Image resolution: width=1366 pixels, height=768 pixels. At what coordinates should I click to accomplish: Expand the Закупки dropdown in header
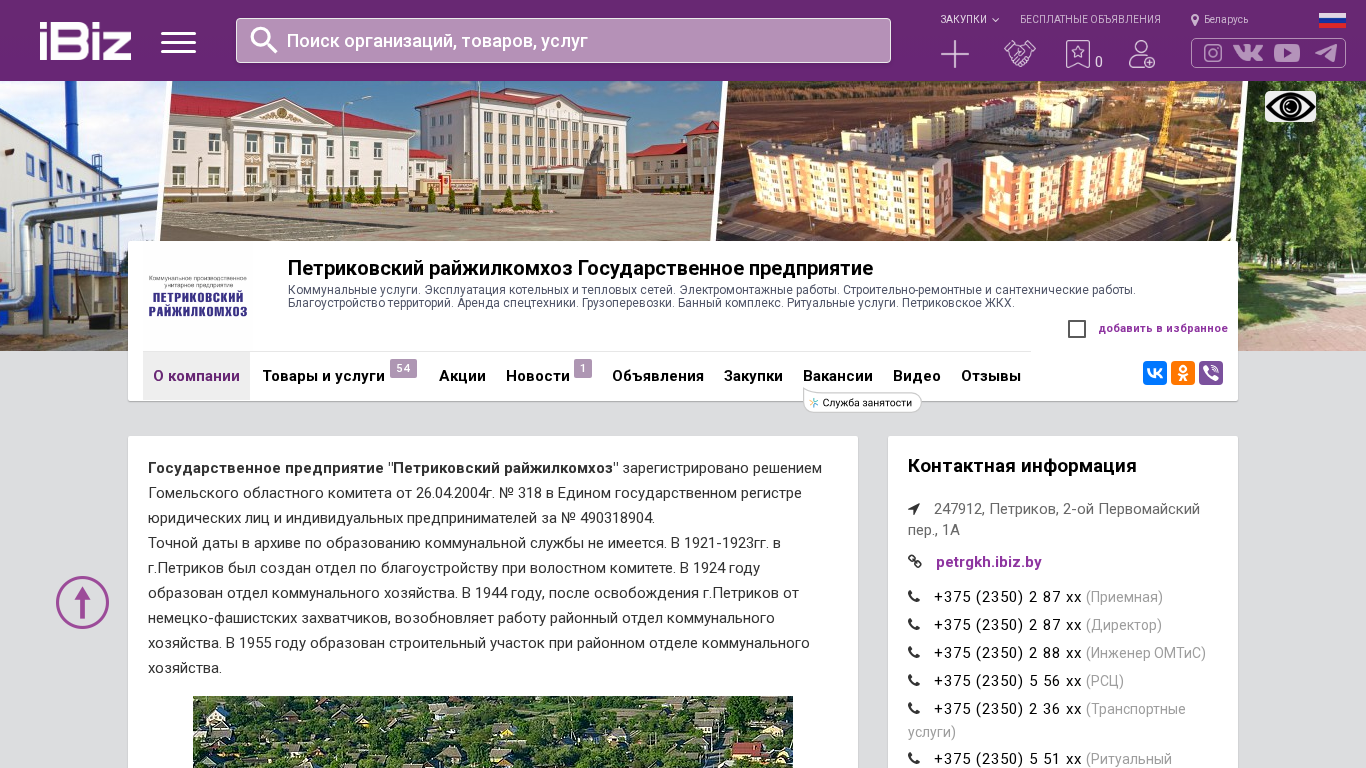coord(969,20)
